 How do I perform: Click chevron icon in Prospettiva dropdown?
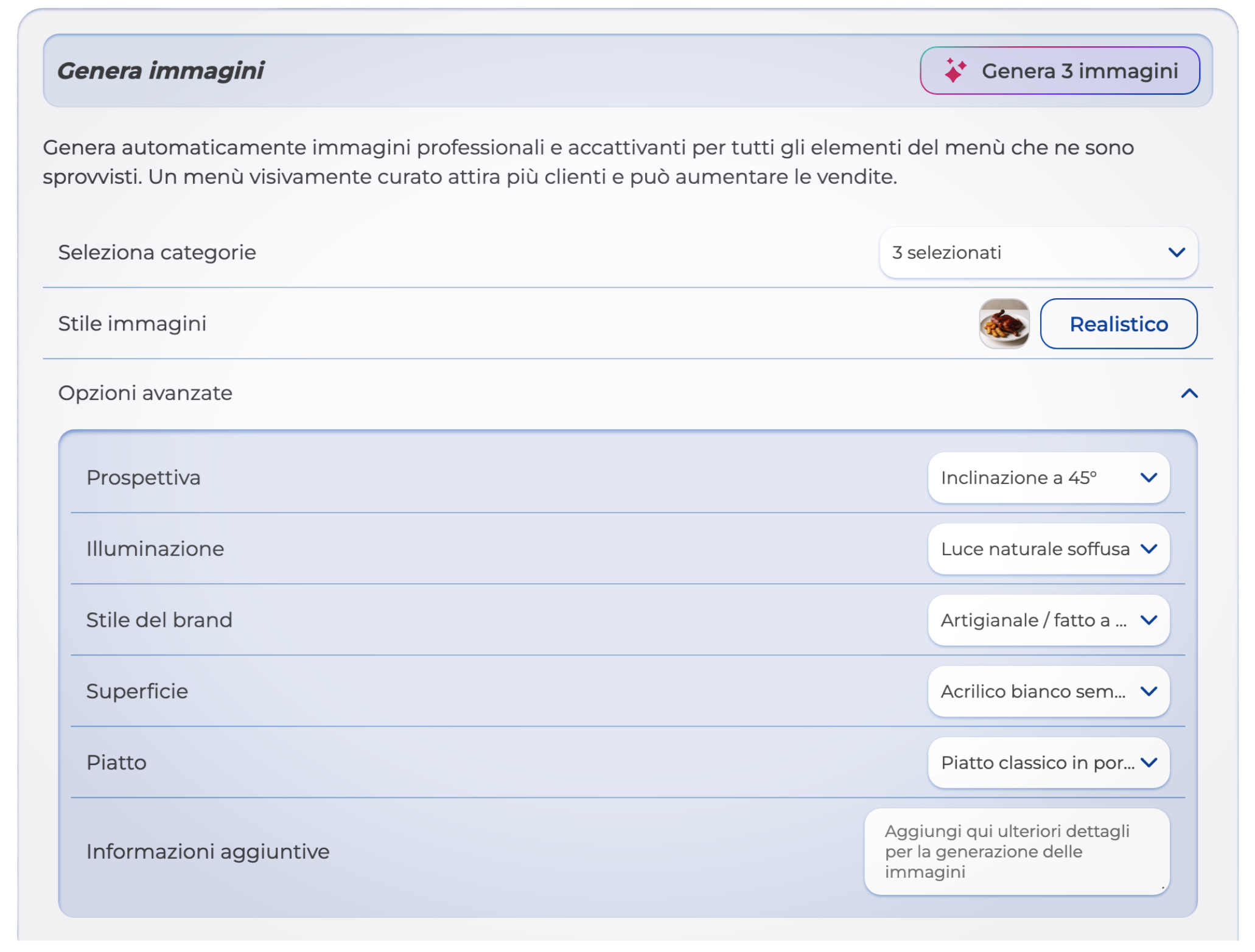[1148, 478]
